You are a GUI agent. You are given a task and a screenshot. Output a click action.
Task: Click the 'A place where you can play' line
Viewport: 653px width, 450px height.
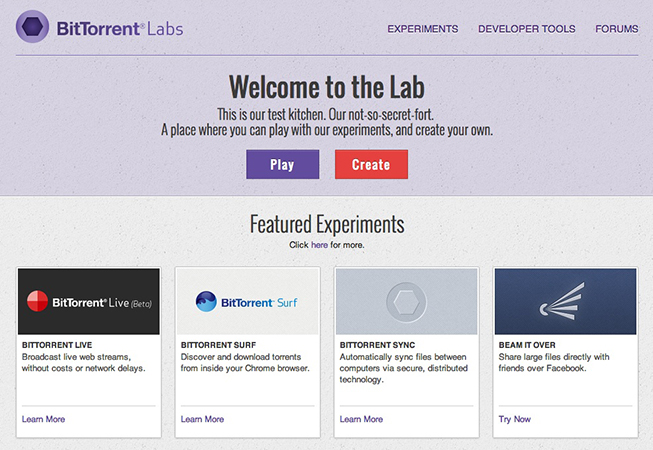coord(327,130)
